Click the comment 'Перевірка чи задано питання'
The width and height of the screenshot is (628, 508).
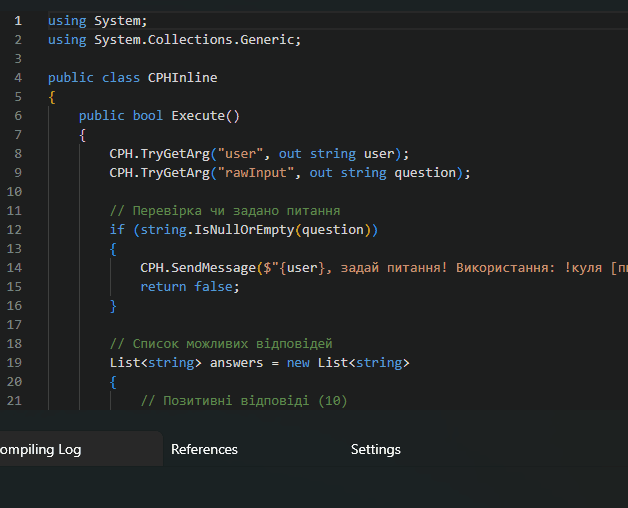[225, 210]
